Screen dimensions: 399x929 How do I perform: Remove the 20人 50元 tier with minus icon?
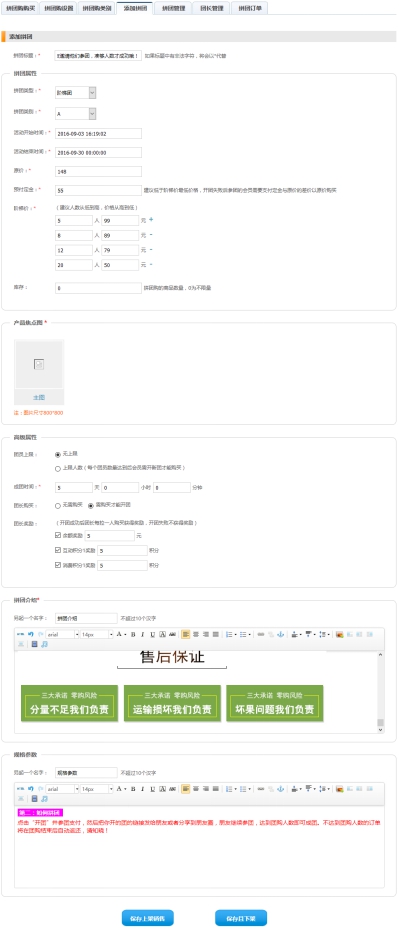[151, 264]
